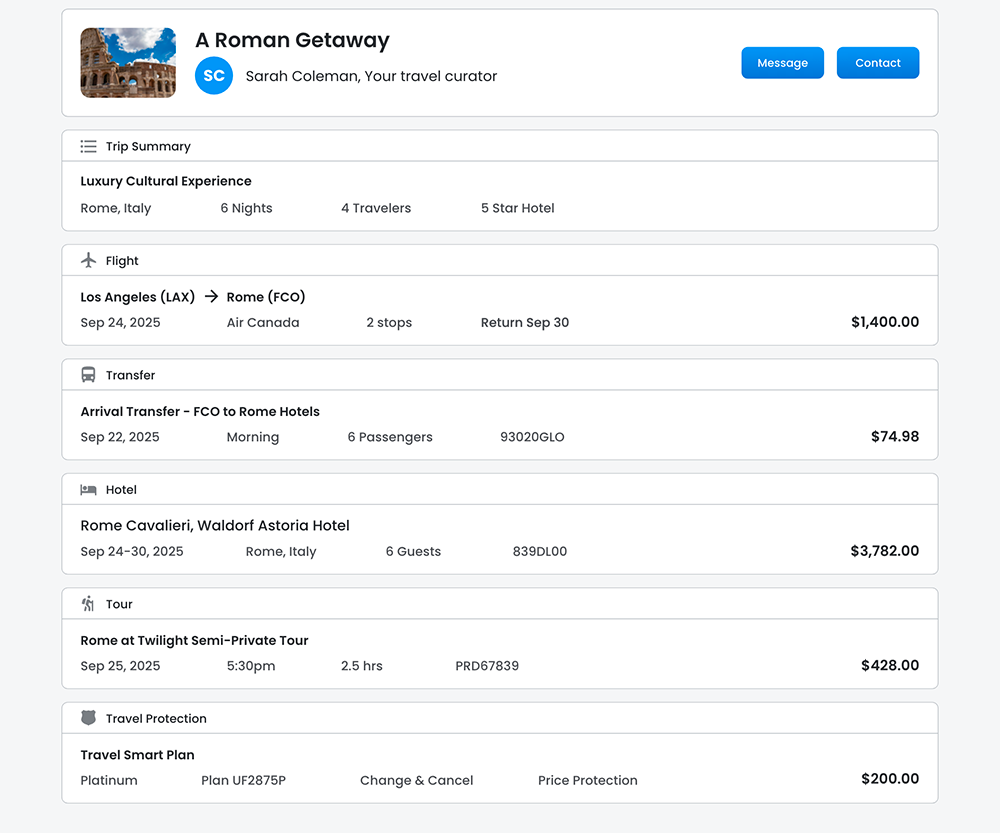Click the hiker icon beside Tour
1000x833 pixels.
[x=88, y=604]
